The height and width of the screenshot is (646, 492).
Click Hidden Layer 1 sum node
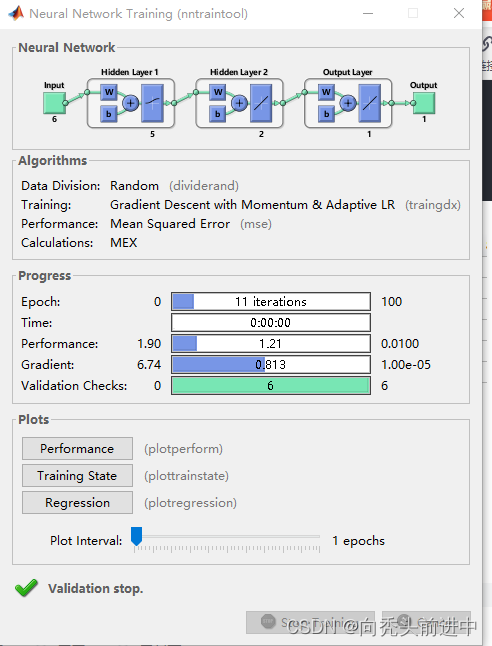click(131, 103)
